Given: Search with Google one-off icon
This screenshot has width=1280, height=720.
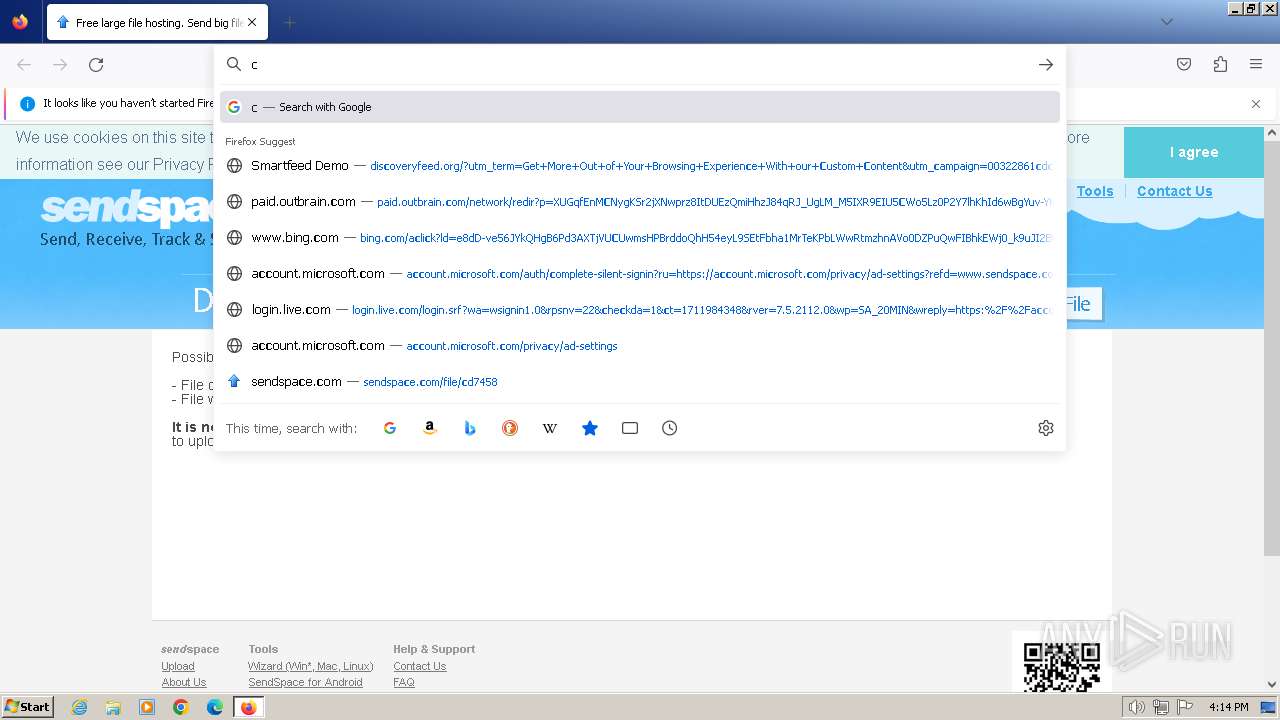Looking at the screenshot, I should click(x=390, y=428).
